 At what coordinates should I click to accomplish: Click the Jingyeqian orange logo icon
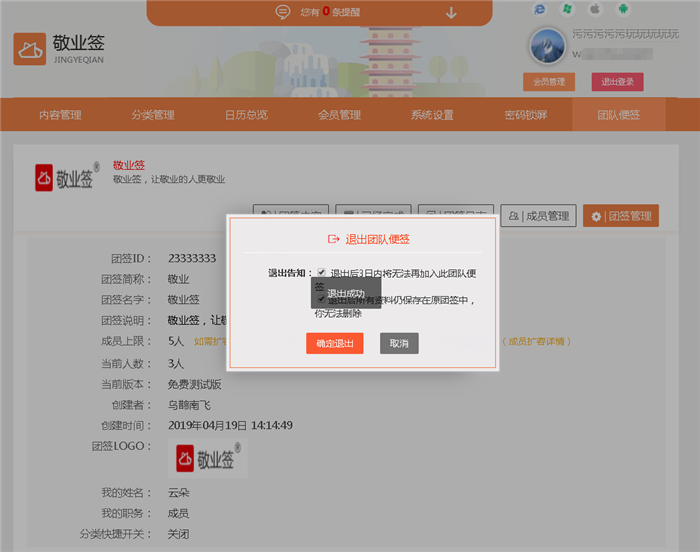pos(29,49)
